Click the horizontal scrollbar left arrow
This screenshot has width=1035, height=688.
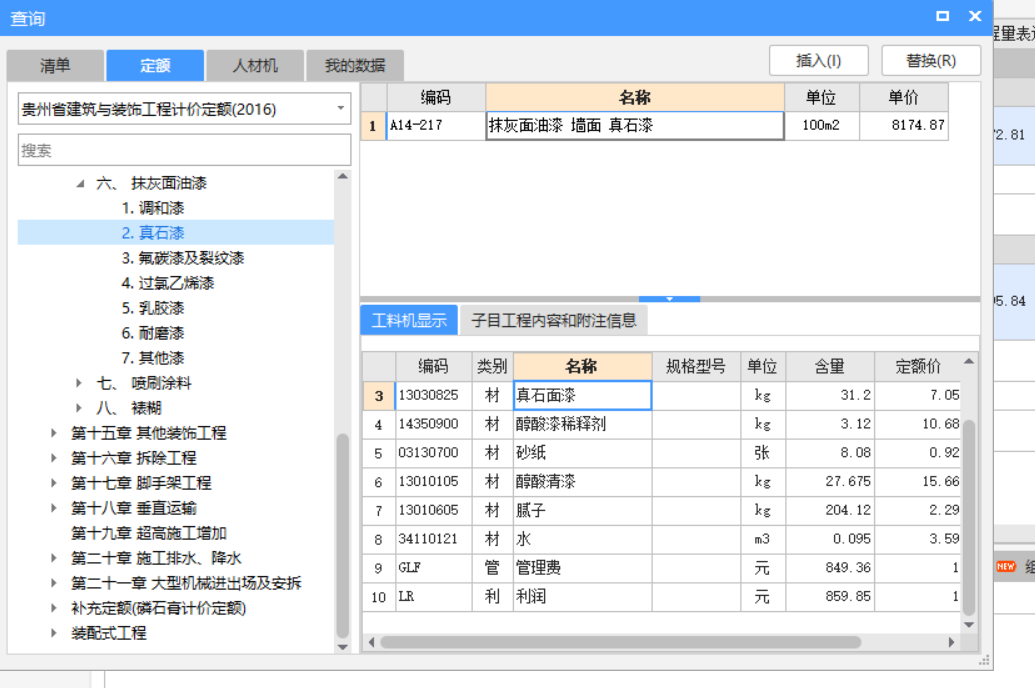[x=371, y=642]
